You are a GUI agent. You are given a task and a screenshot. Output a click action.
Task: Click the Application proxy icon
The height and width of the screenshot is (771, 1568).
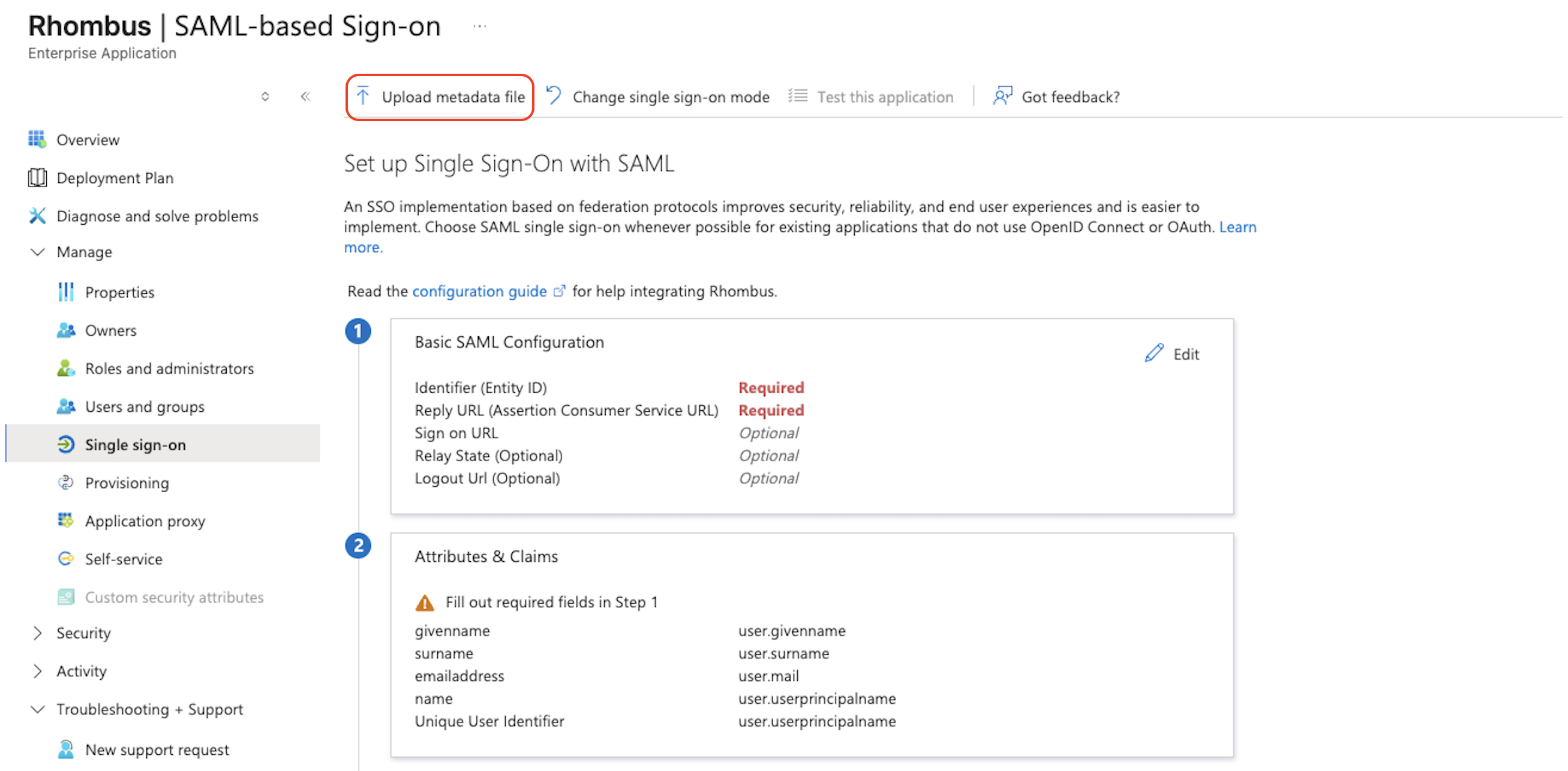tap(66, 520)
